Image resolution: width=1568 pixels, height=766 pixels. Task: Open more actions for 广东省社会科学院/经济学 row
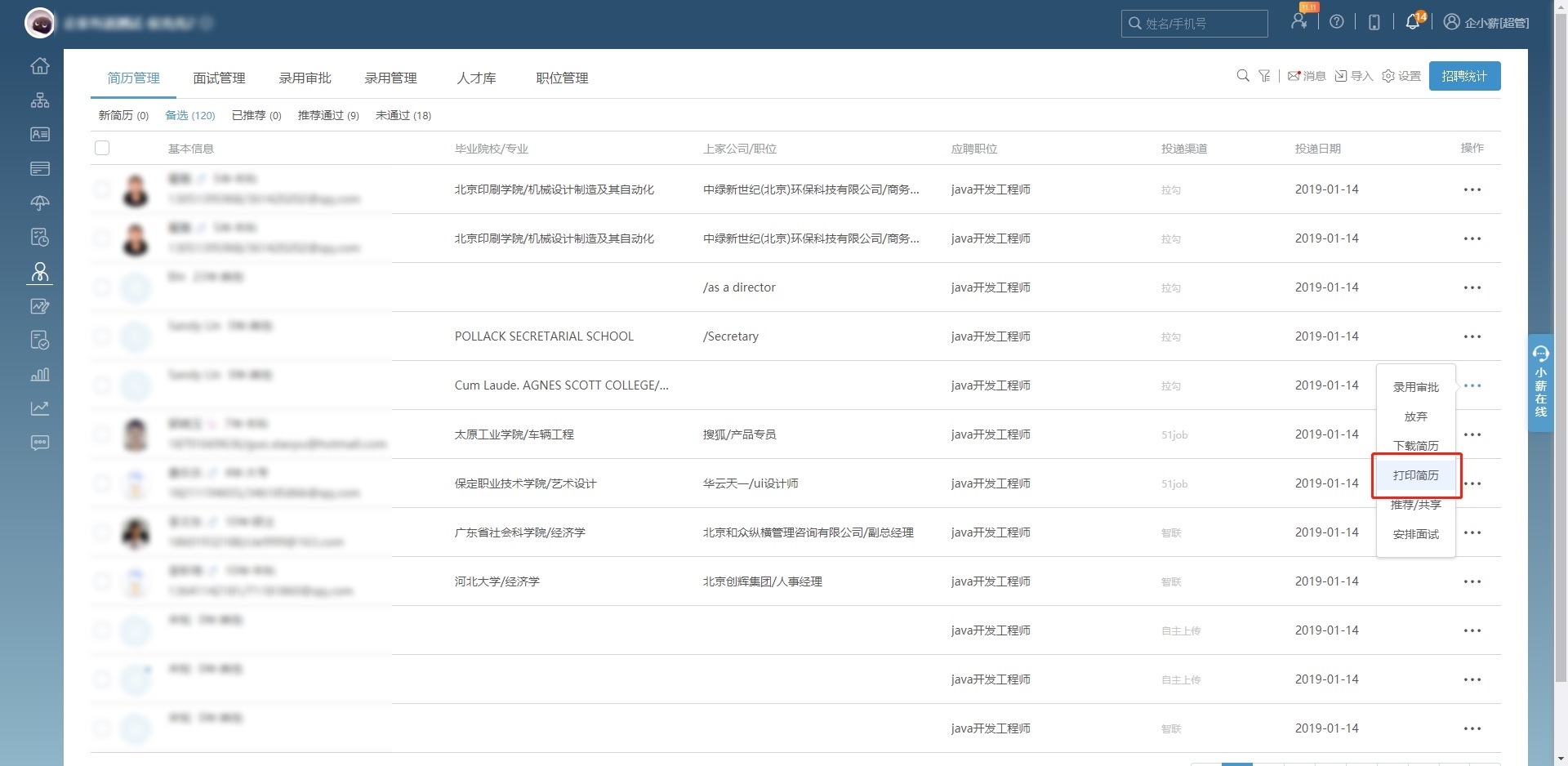coord(1472,532)
